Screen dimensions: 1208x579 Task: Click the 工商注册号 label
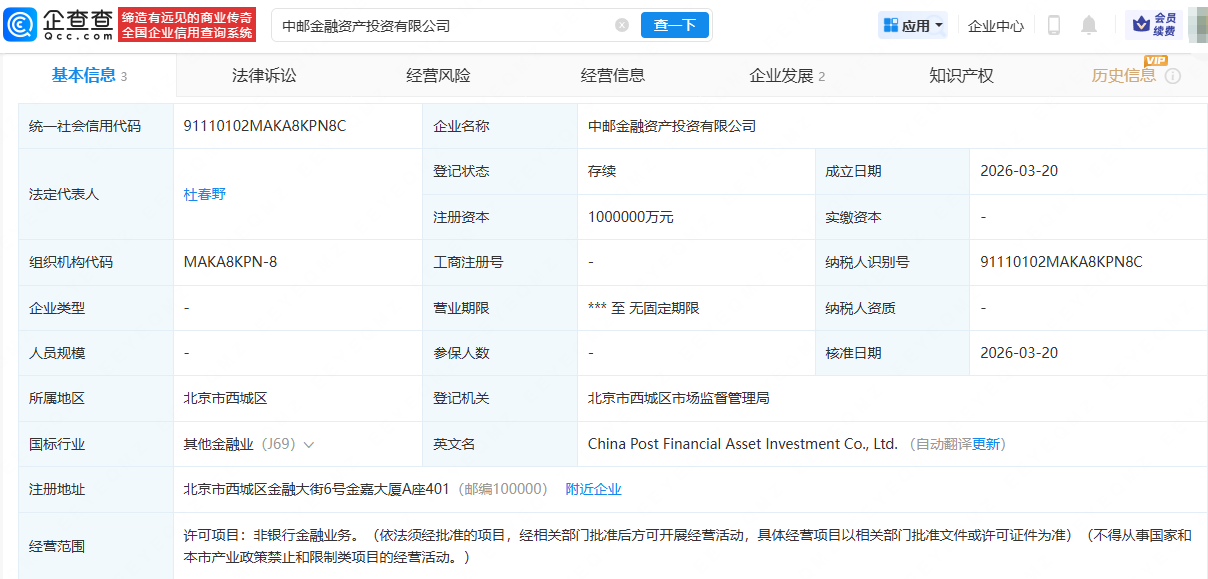[x=468, y=262]
